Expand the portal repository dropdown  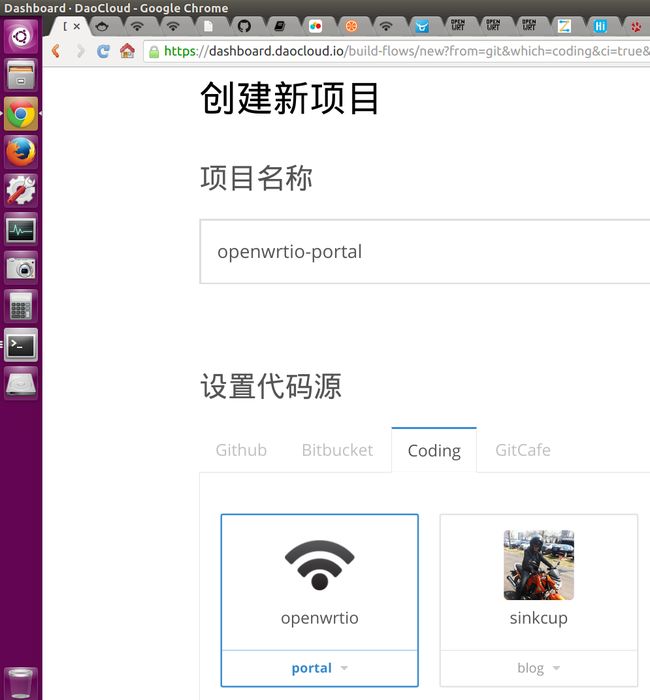[x=320, y=668]
